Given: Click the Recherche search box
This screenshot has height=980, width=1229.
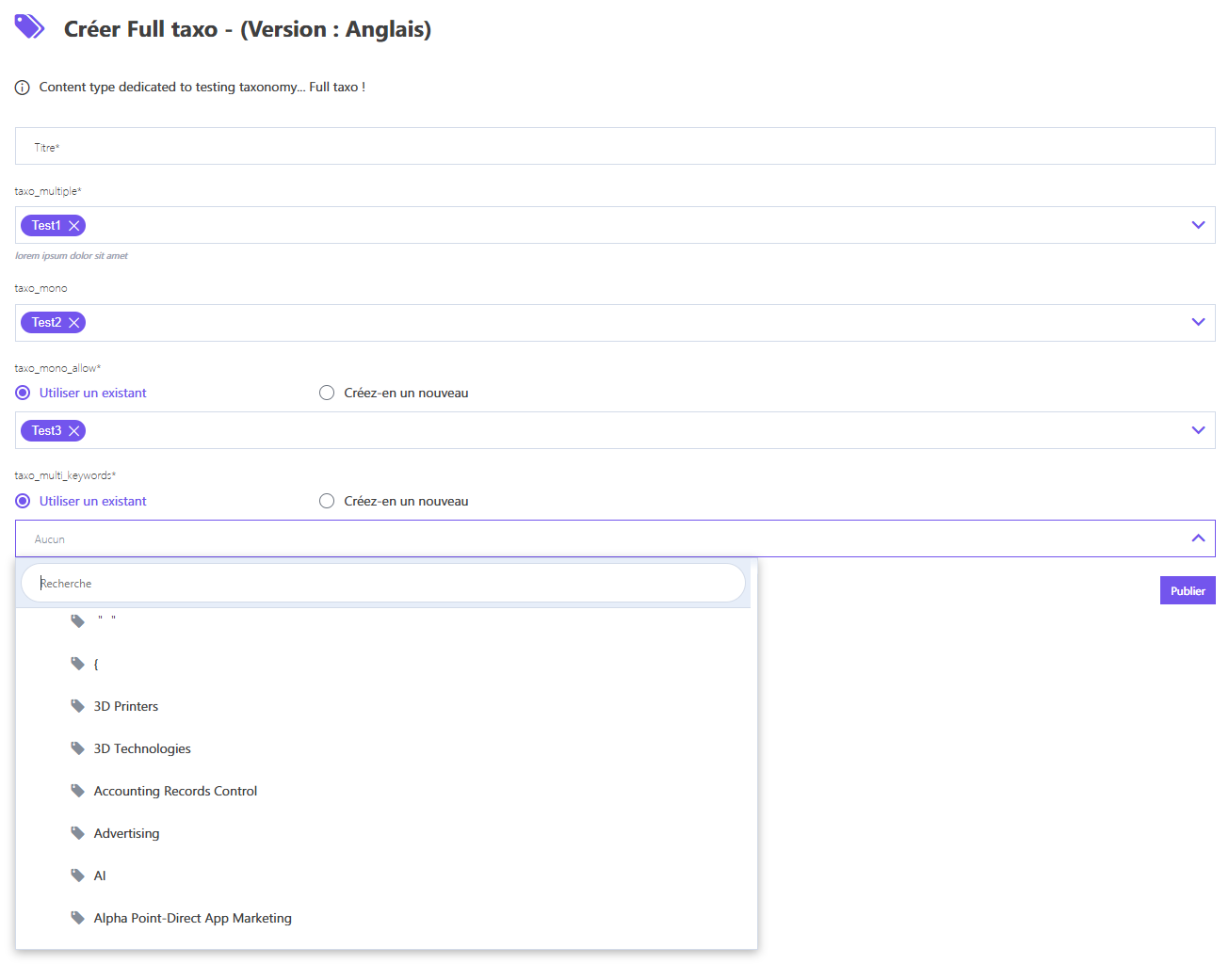Looking at the screenshot, I should (x=383, y=583).
